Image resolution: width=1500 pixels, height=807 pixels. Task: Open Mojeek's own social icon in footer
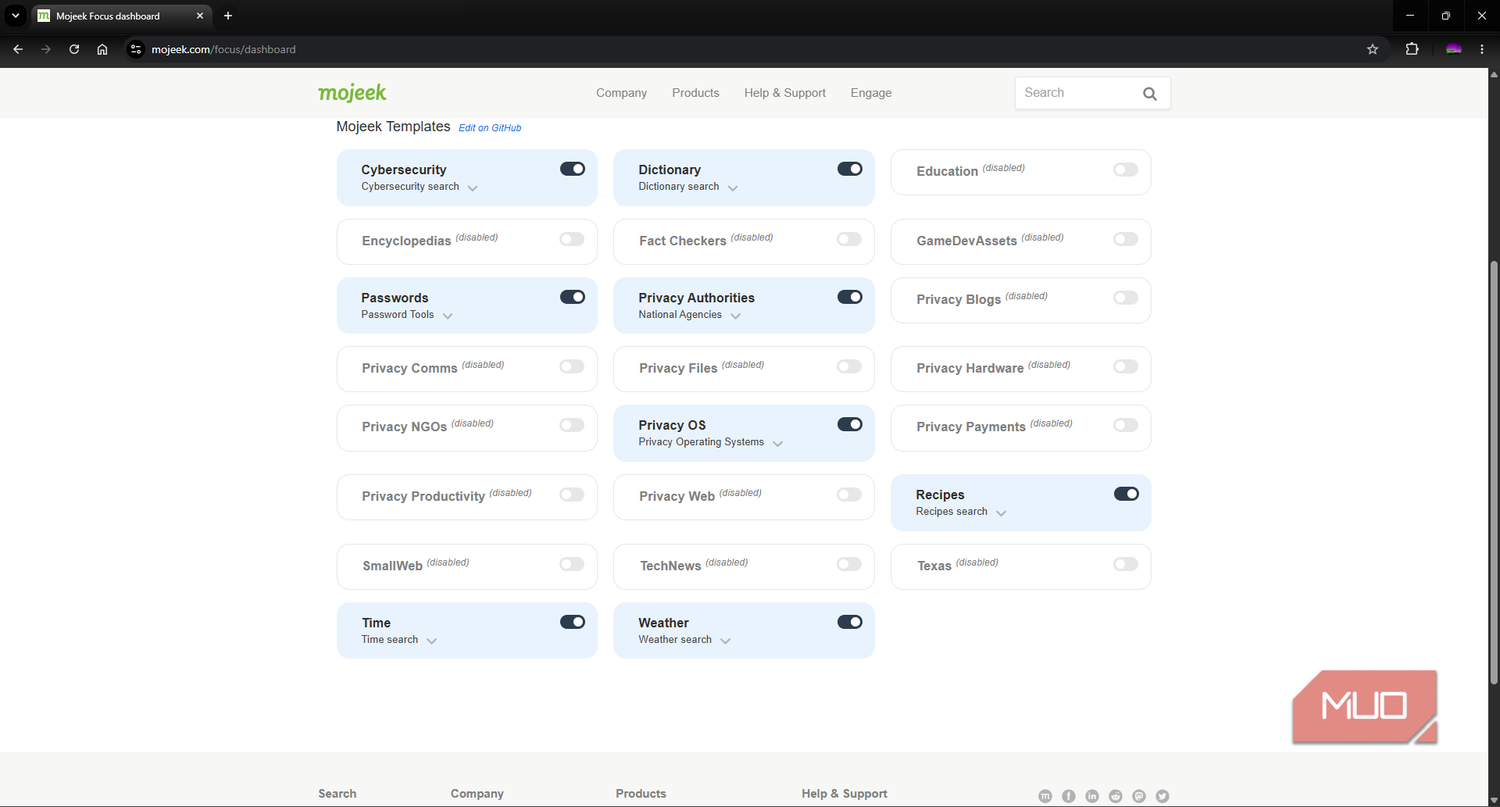1045,796
